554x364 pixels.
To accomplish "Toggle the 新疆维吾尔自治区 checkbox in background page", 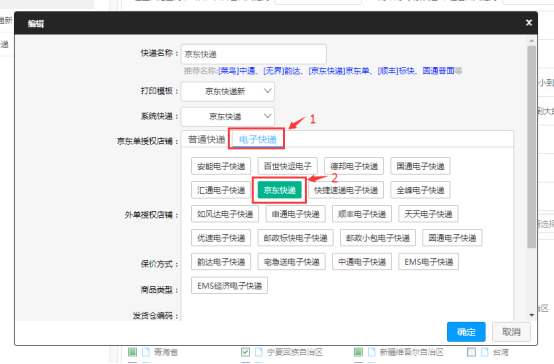I will (x=358, y=352).
